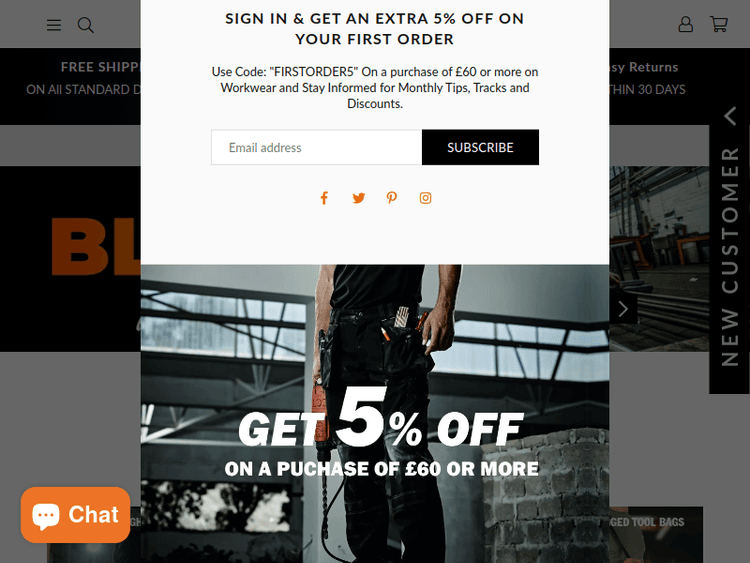Open the hamburger navigation menu
750x563 pixels.
54,25
